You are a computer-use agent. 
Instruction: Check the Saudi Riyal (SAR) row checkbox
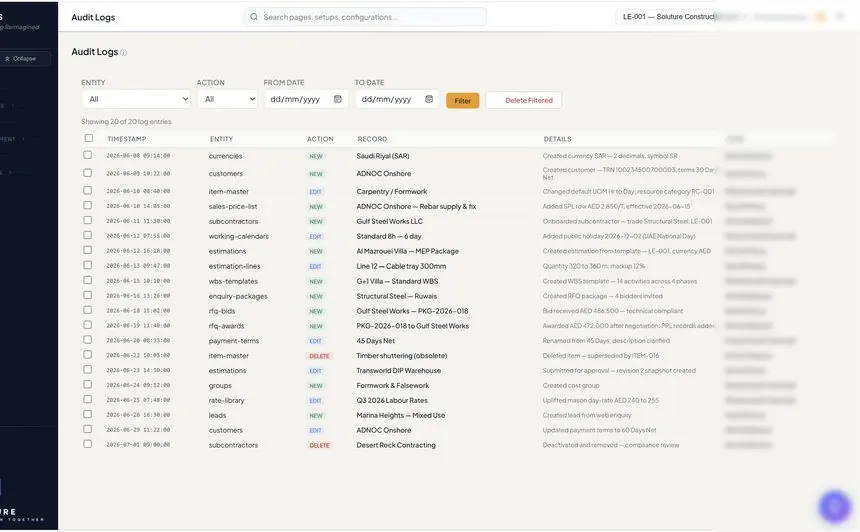point(88,155)
